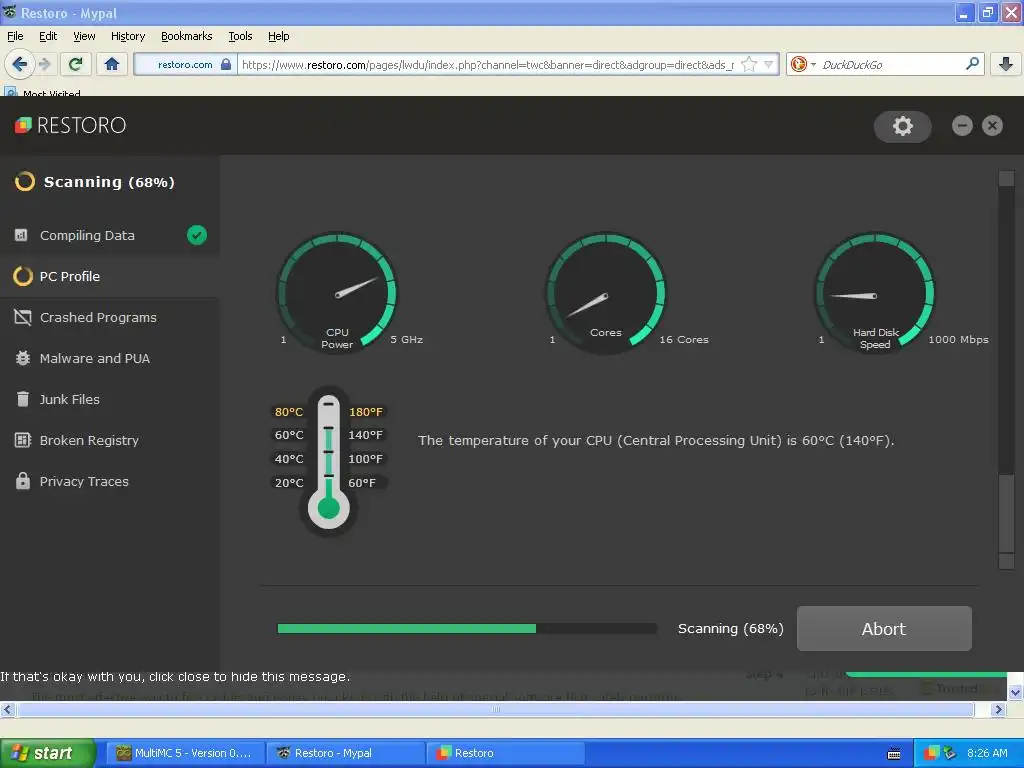Open the File menu
Image resolution: width=1024 pixels, height=768 pixels.
[x=15, y=36]
